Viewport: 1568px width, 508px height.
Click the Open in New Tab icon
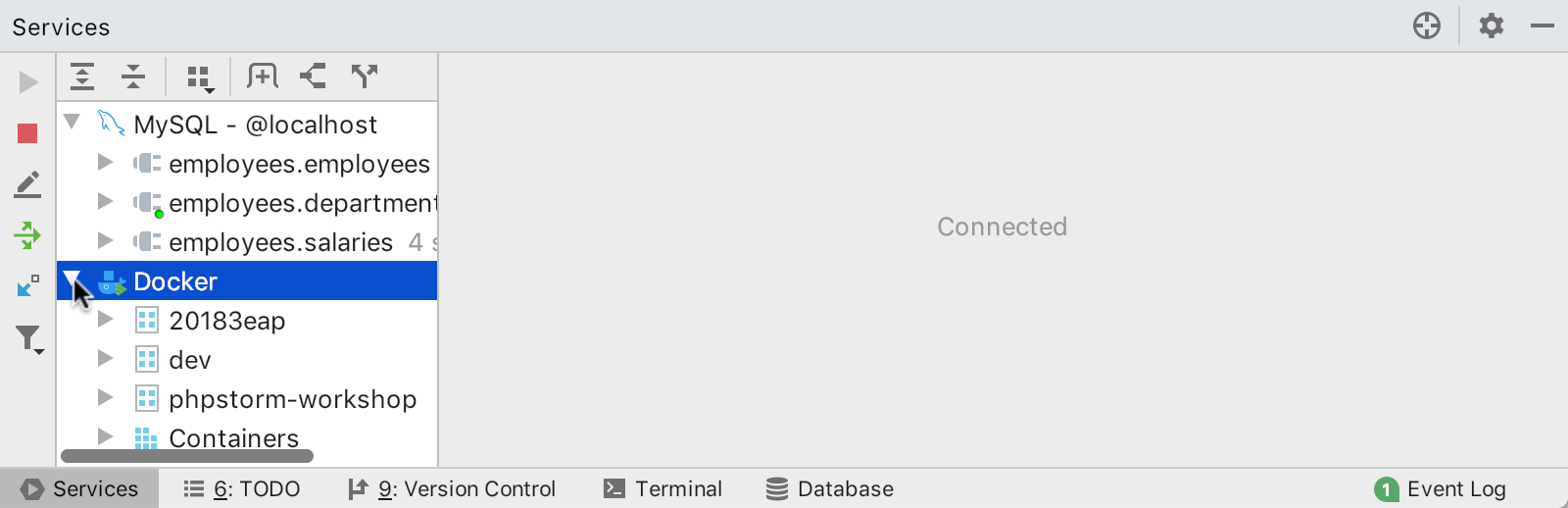coord(314,76)
